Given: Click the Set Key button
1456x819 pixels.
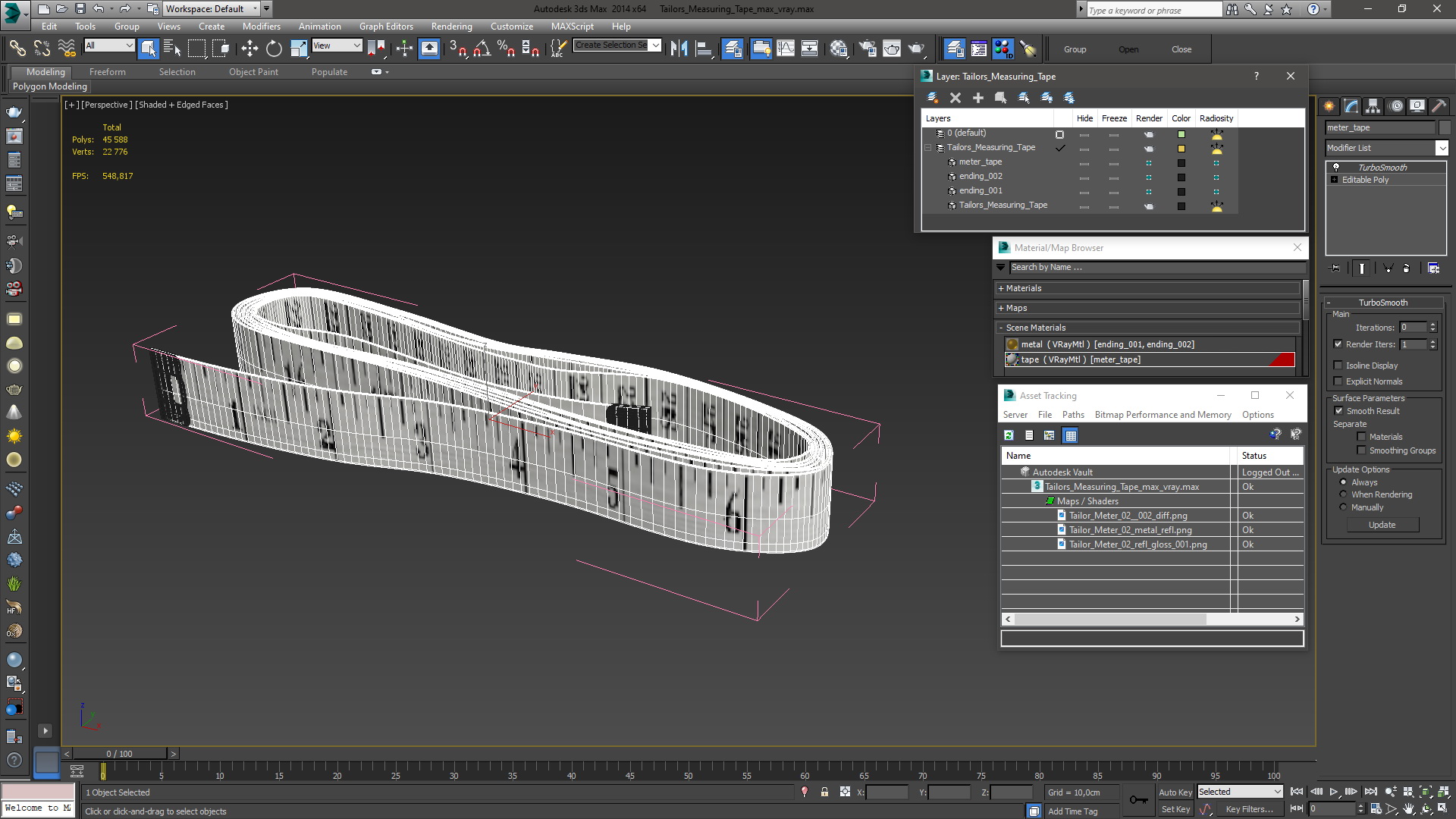Looking at the screenshot, I should [x=1175, y=809].
